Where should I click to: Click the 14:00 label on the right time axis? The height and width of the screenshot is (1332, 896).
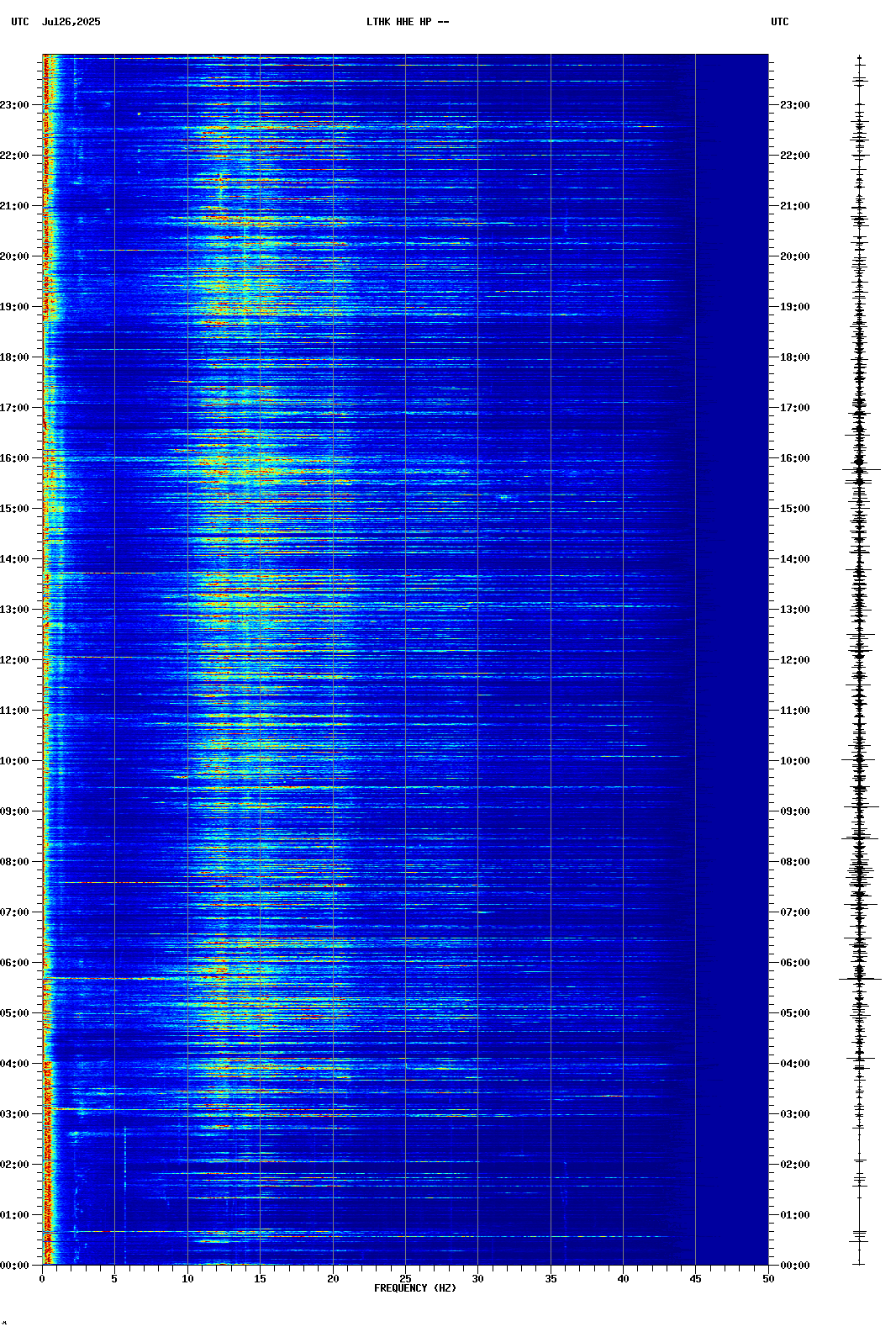795,559
